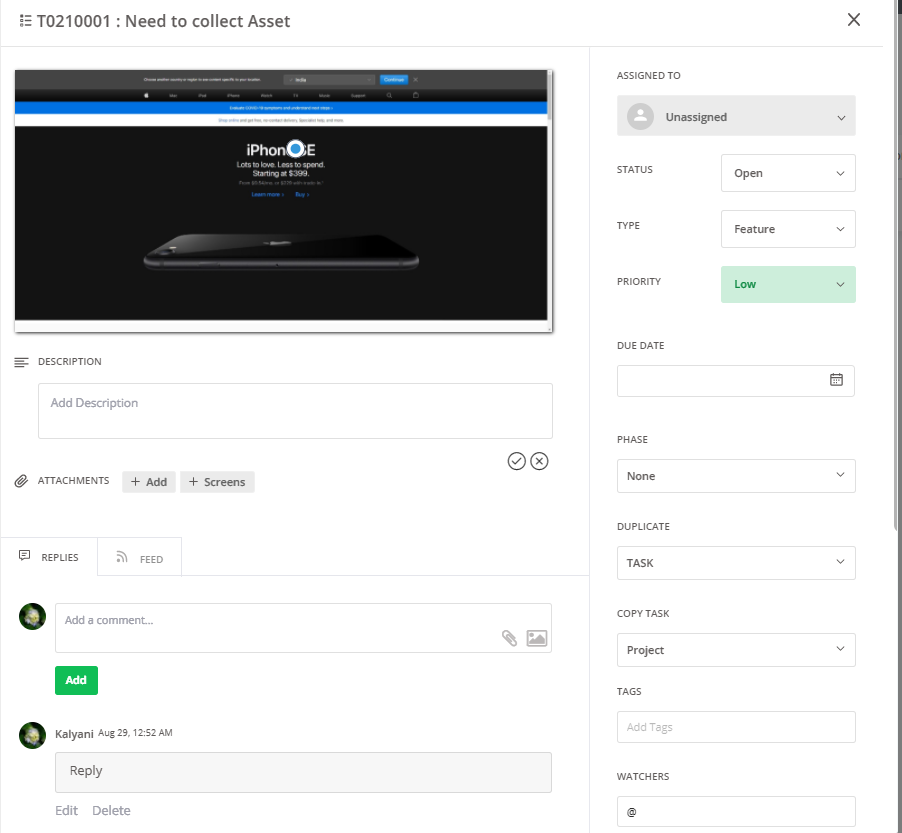The image size is (902, 833).
Task: Click the Kalyani author name
Action: pos(74,734)
